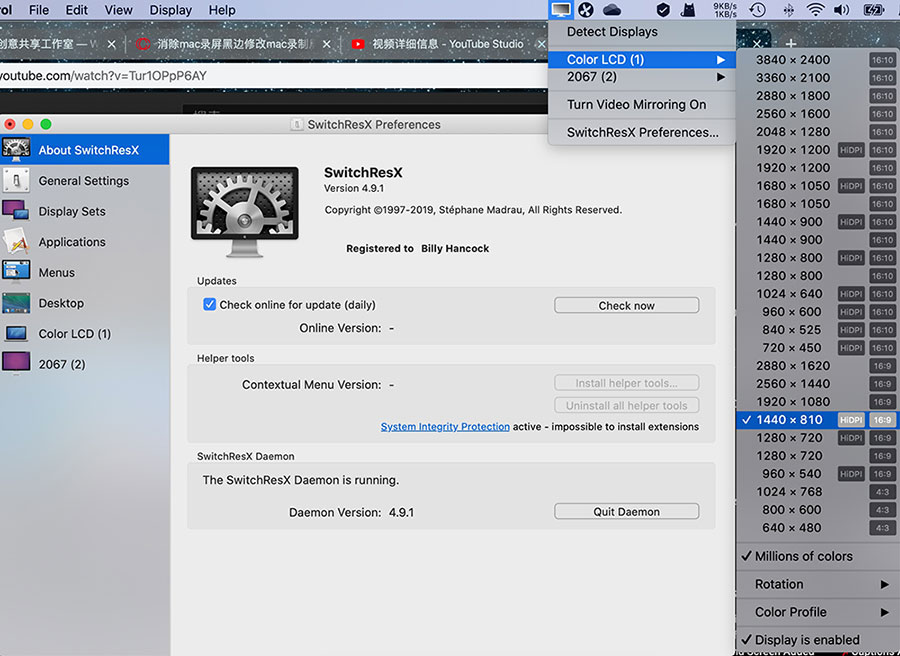Image resolution: width=900 pixels, height=656 pixels.
Task: Click the battery charging icon
Action: coord(874,9)
